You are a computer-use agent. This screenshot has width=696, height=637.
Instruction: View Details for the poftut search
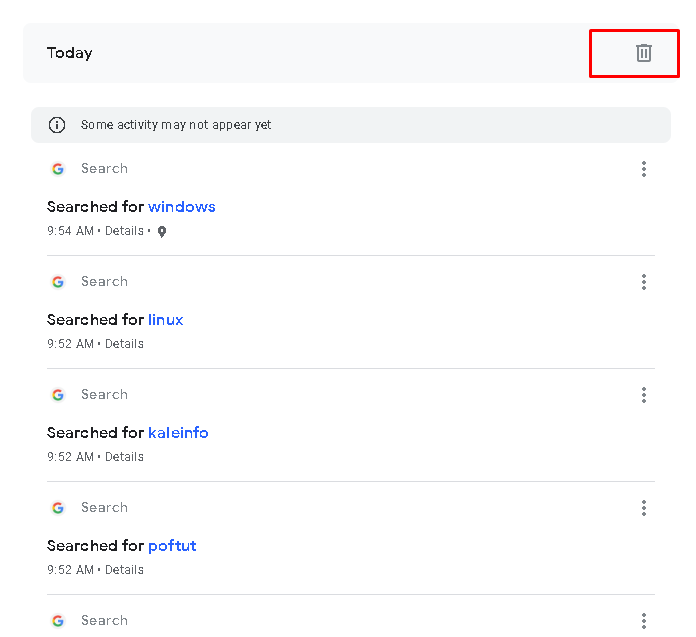click(x=124, y=570)
